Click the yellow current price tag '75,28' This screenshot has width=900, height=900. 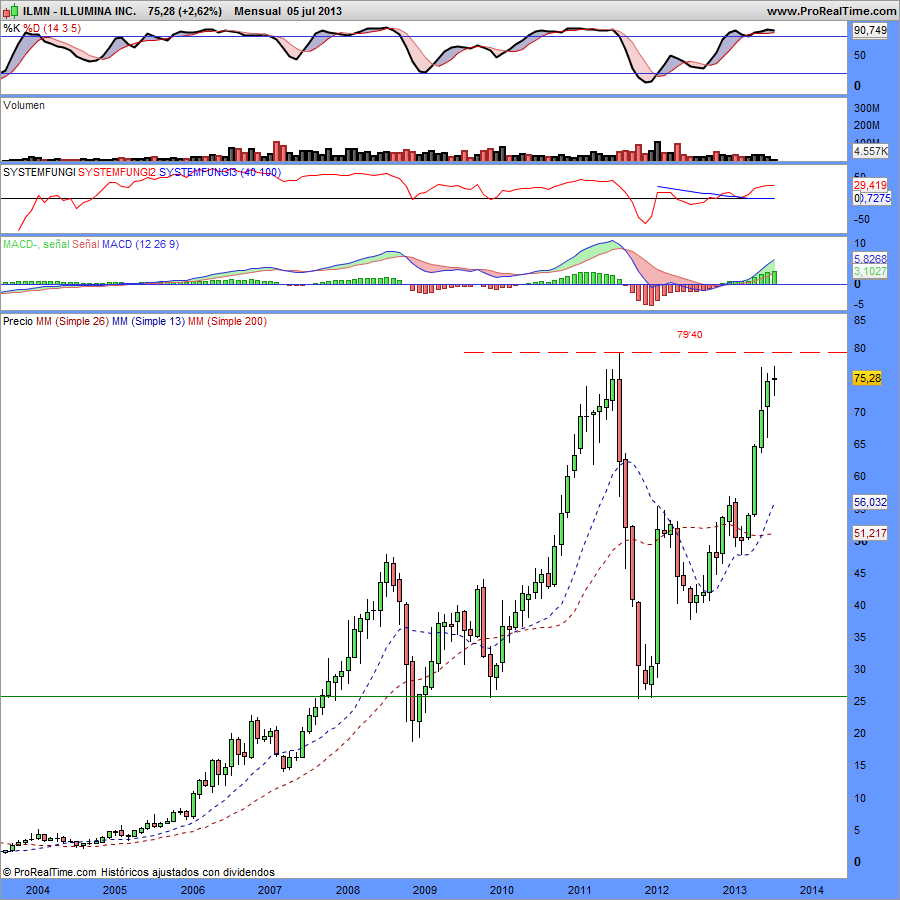tap(867, 378)
